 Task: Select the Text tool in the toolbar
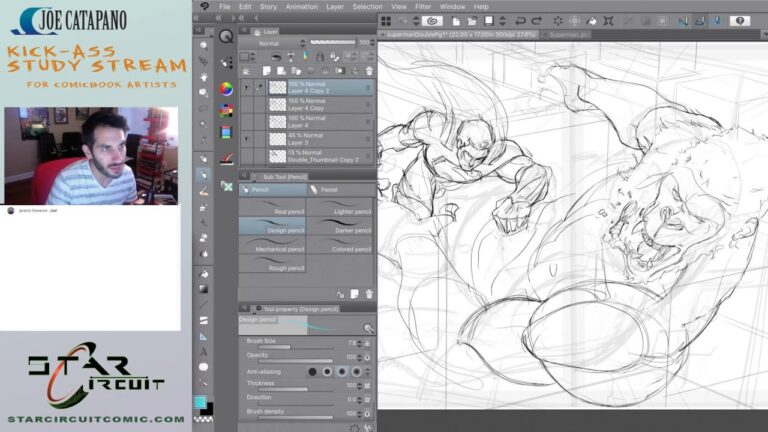click(204, 351)
